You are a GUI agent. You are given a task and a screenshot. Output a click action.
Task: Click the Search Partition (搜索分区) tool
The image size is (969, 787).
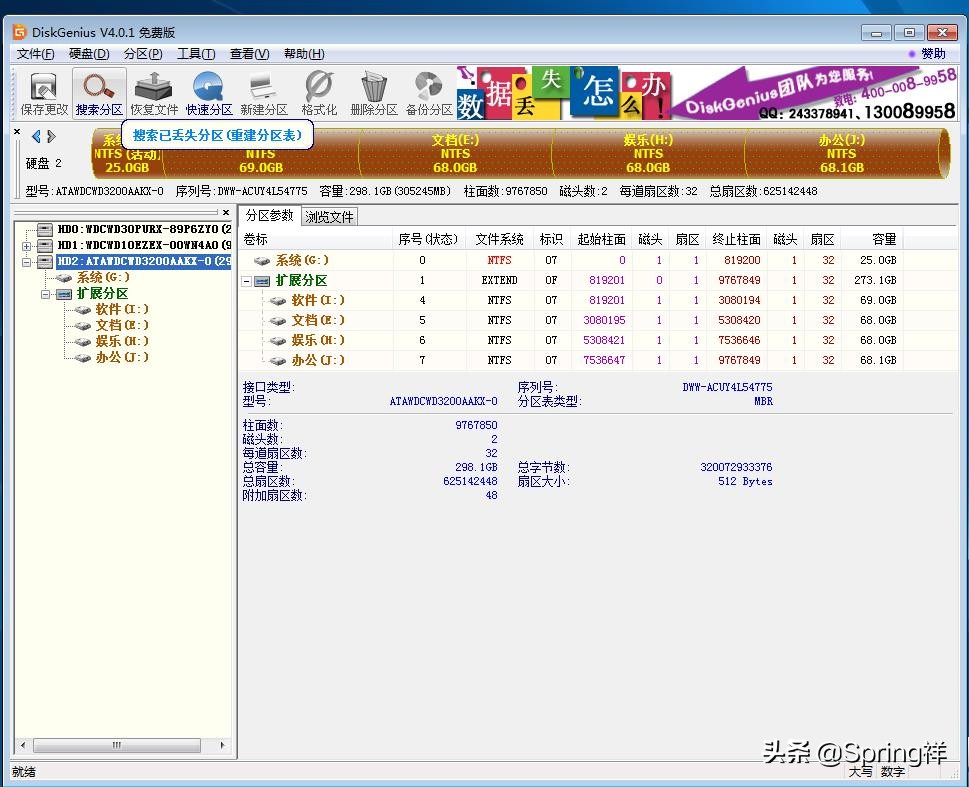(99, 94)
